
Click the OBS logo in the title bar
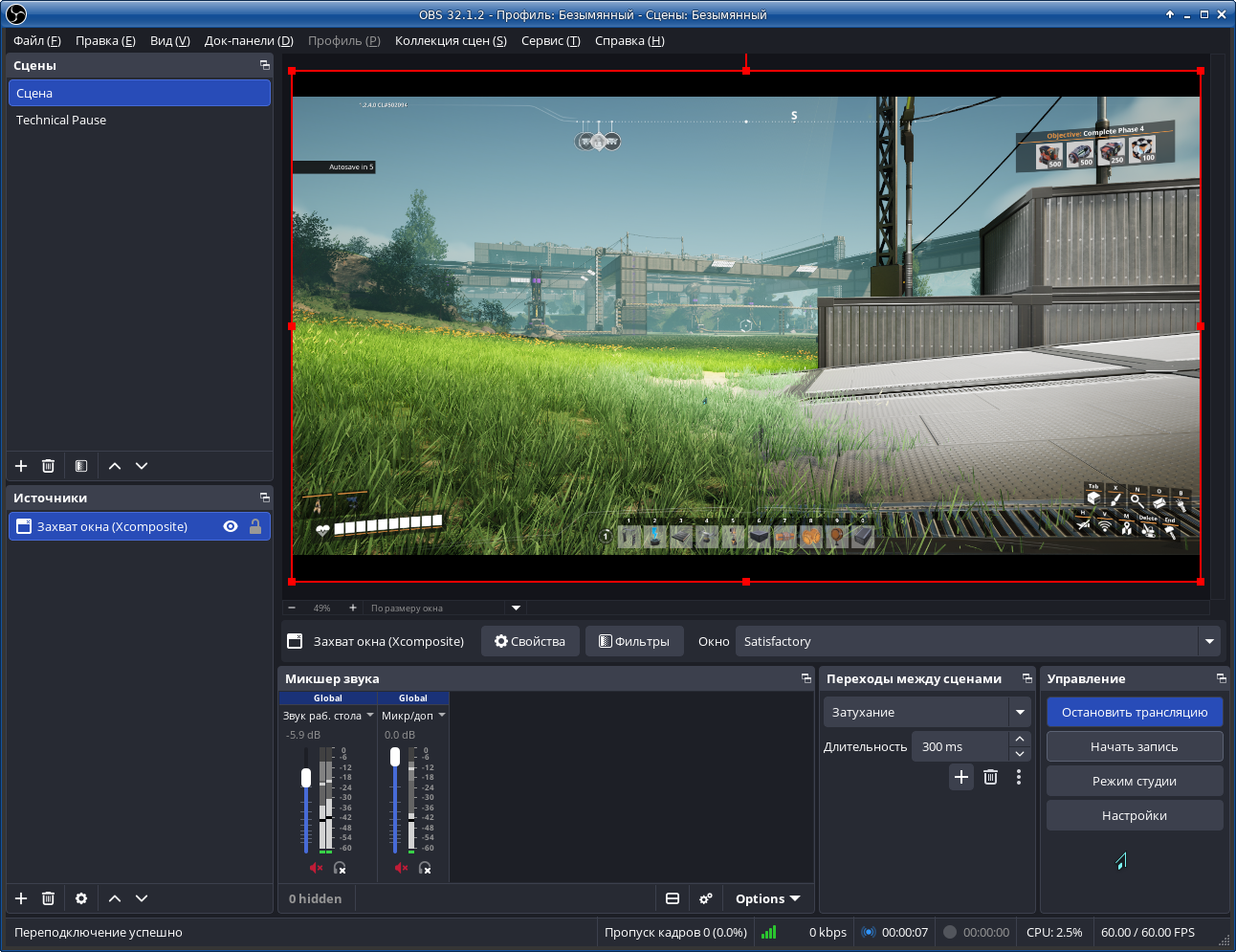[15, 14]
